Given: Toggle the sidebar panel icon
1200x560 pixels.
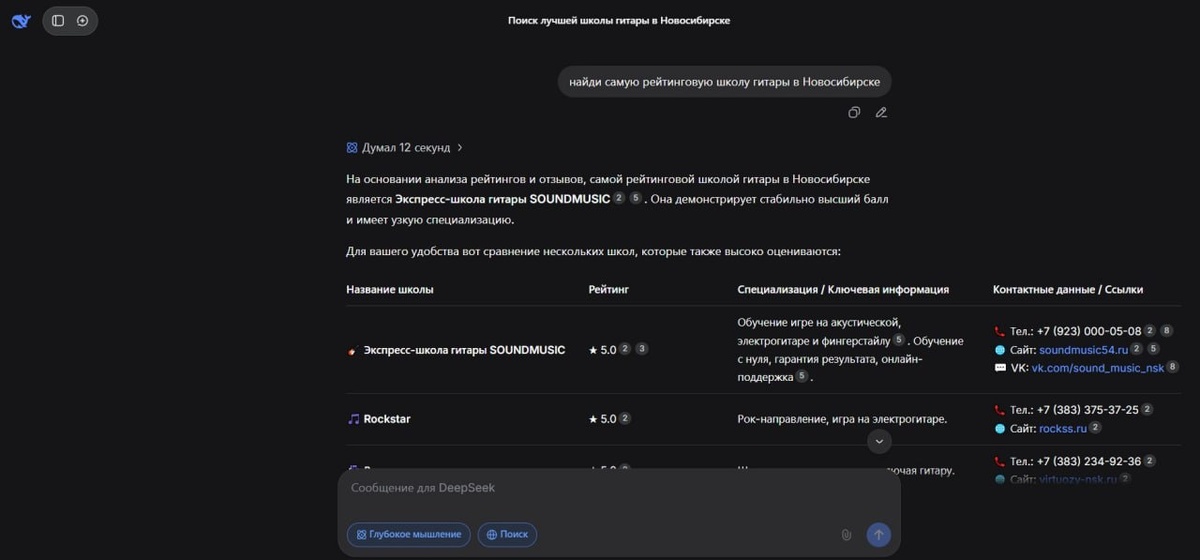Looking at the screenshot, I should coord(58,21).
